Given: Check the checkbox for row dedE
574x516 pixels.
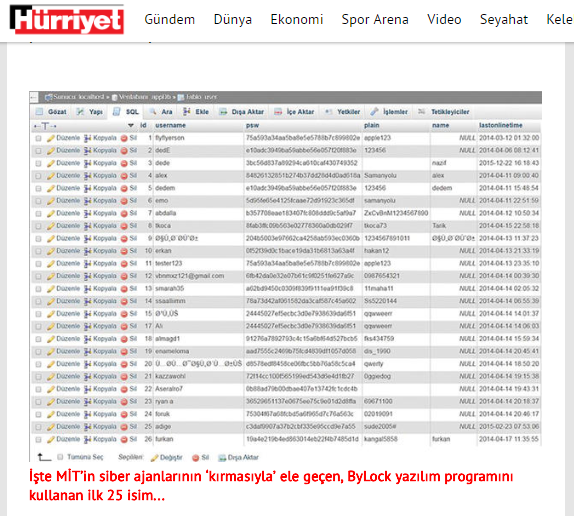Looking at the screenshot, I should coord(38,151).
